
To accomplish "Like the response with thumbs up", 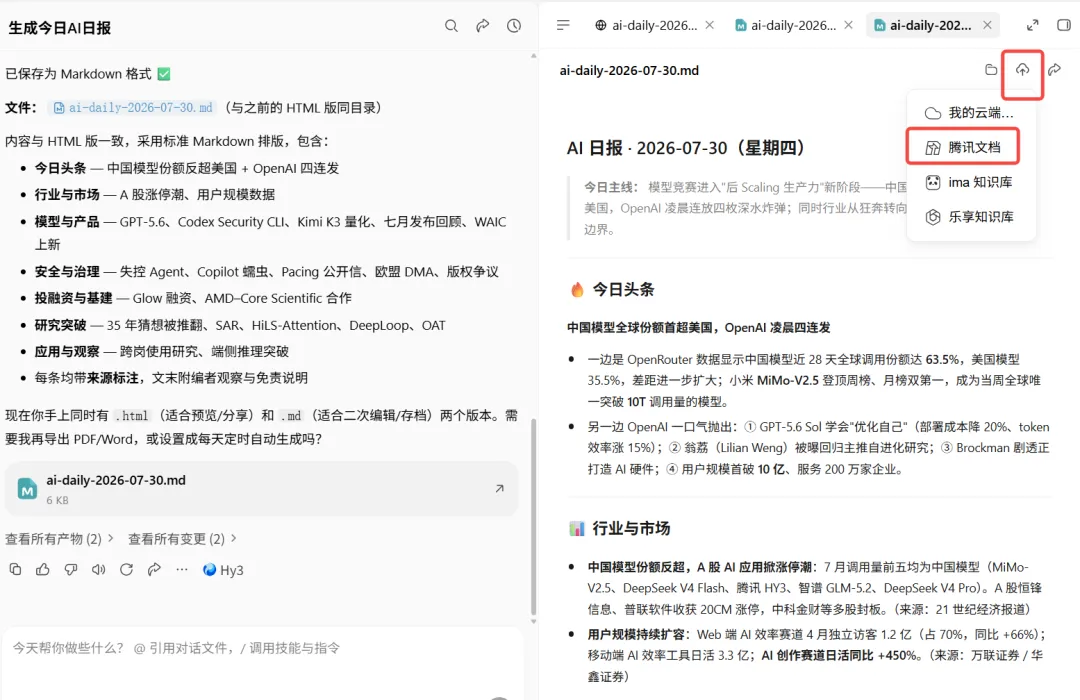I will pyautogui.click(x=43, y=569).
